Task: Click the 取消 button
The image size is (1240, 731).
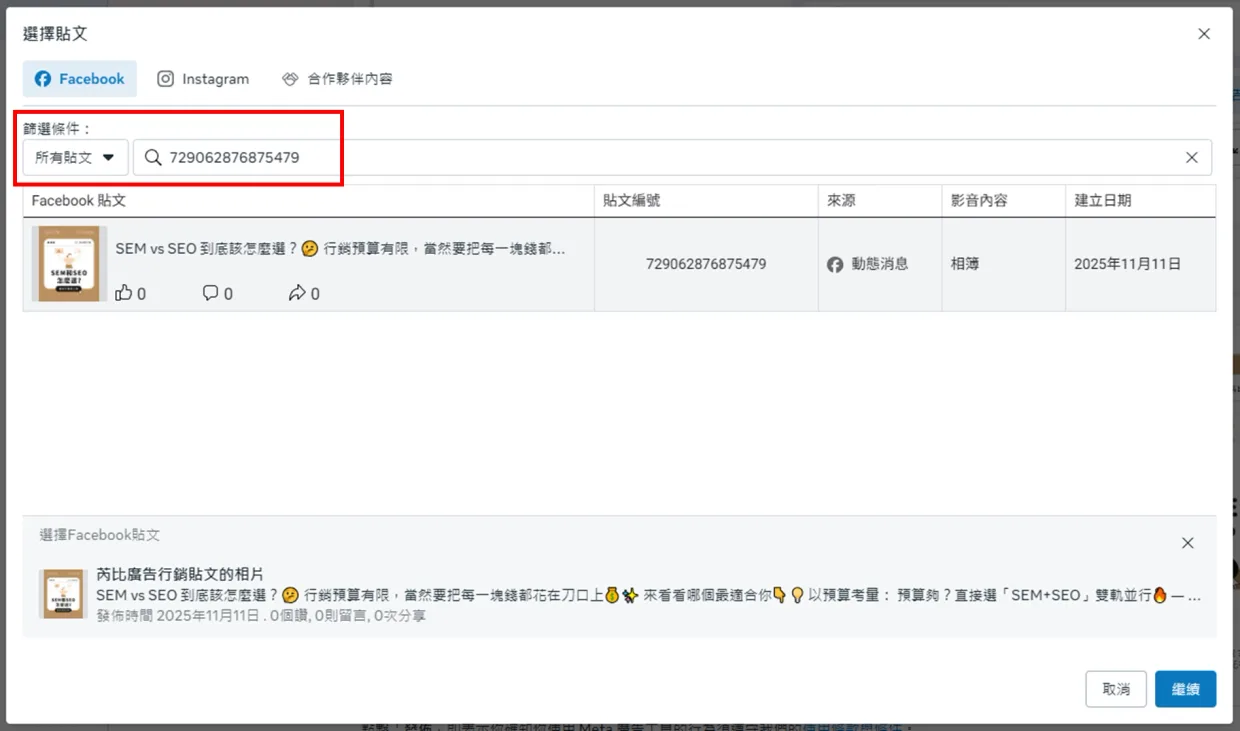Action: click(1116, 689)
